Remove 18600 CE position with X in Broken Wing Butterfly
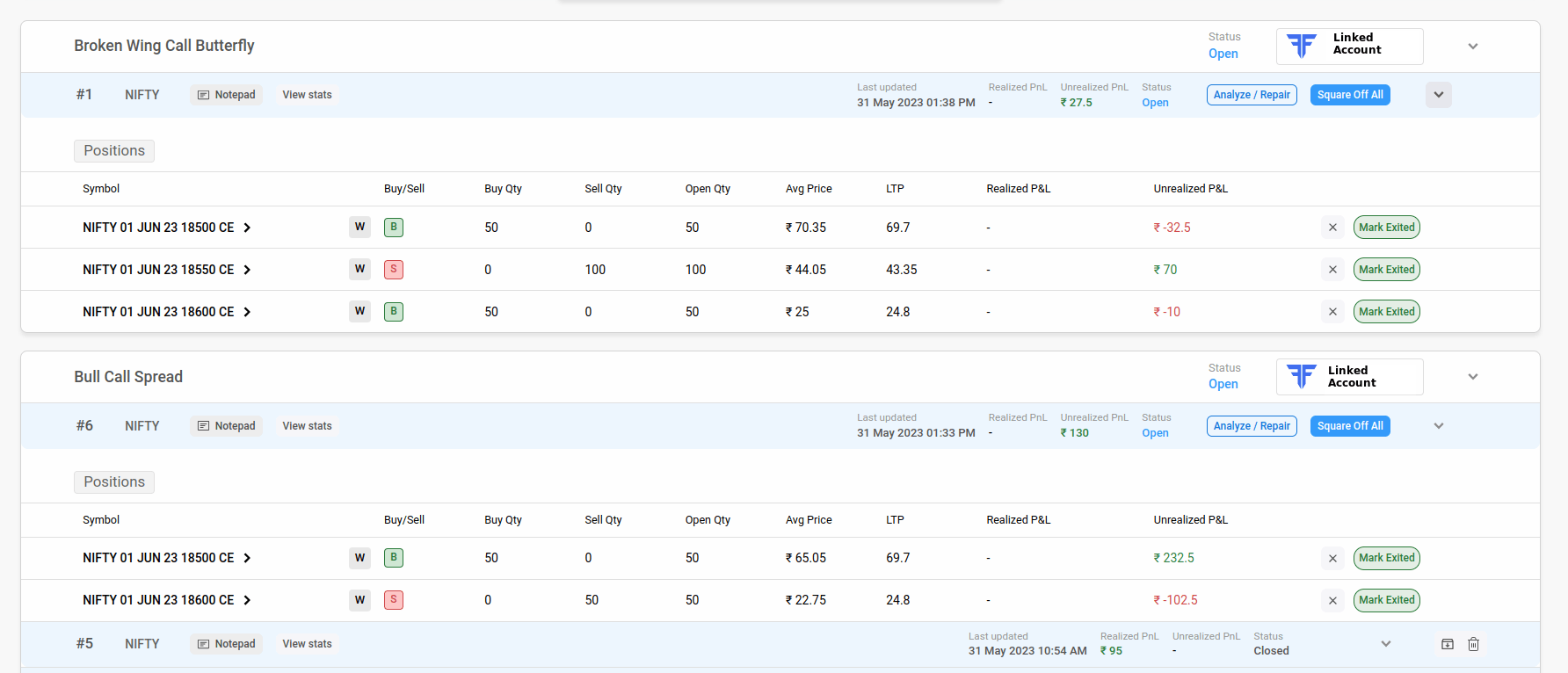 (1332, 312)
